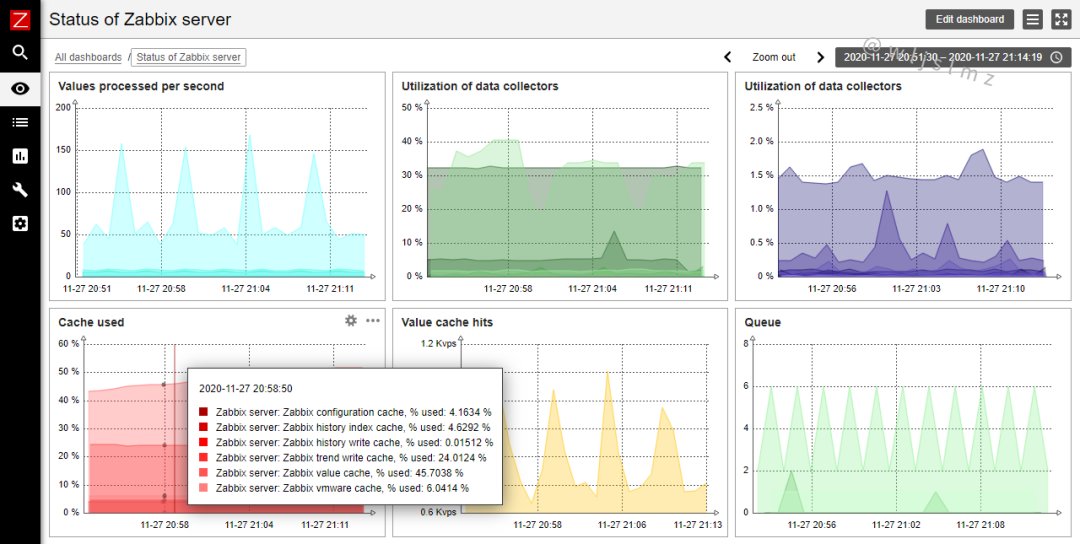The image size is (1080, 544).
Task: Click Status of Zabbix server breadcrumb
Action: click(189, 57)
